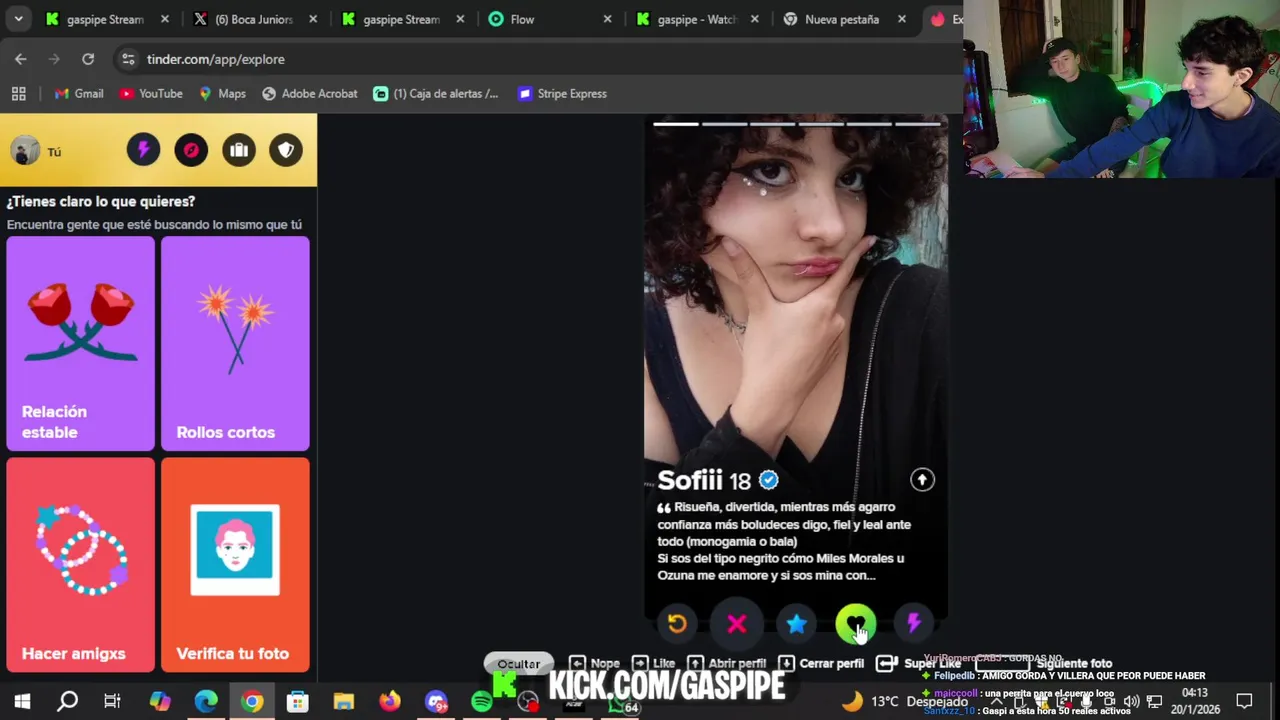Viewport: 1280px width, 720px height.
Task: Switch to the gaspipe - Watch tab
Action: coord(696,19)
